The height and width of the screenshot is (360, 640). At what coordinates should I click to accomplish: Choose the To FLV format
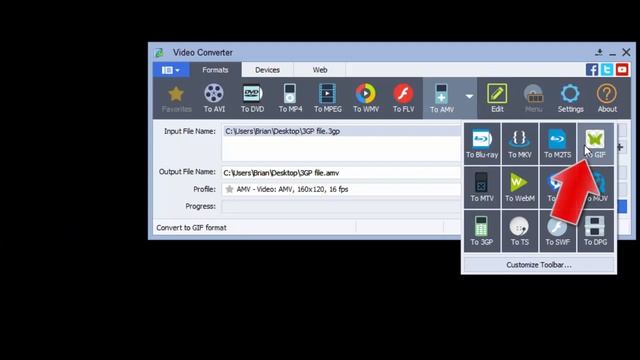(403, 99)
